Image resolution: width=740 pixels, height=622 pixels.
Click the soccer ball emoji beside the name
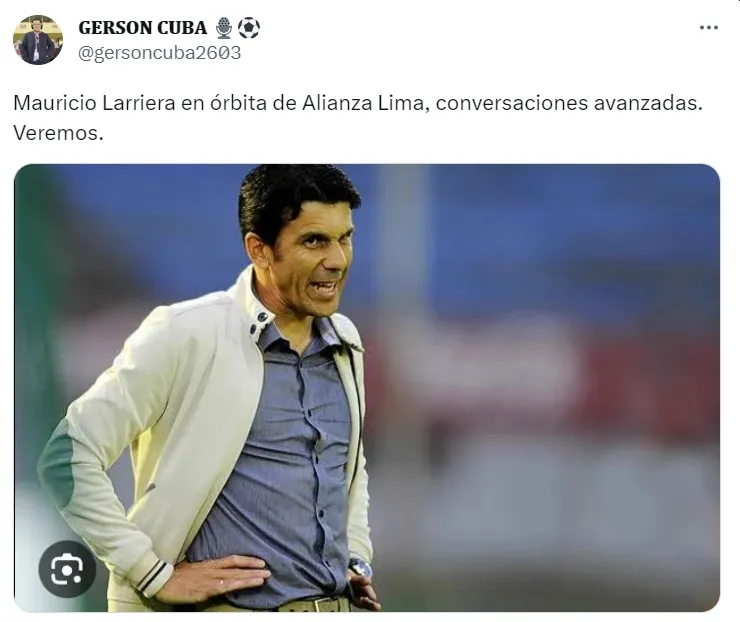point(249,28)
